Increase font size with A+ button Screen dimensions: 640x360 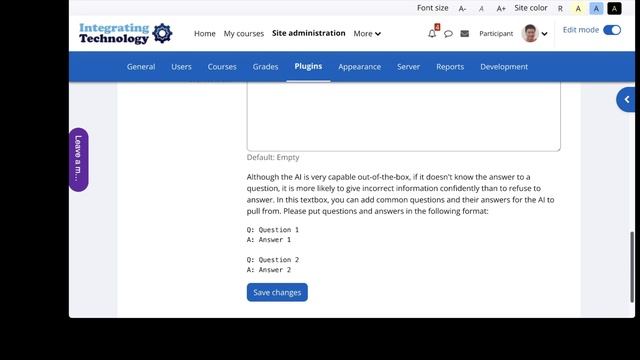(x=501, y=9)
